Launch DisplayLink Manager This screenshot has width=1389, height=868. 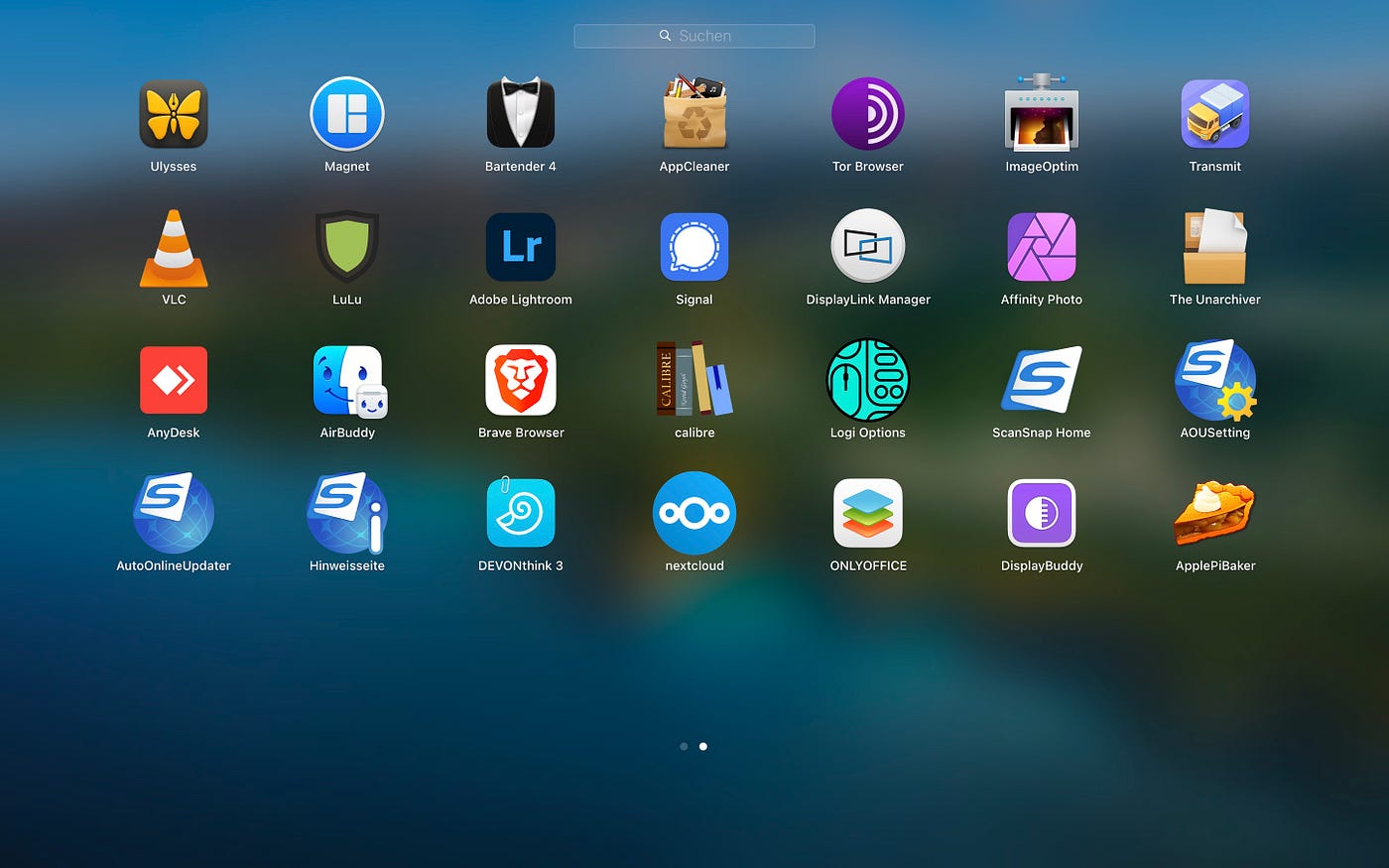pos(868,246)
